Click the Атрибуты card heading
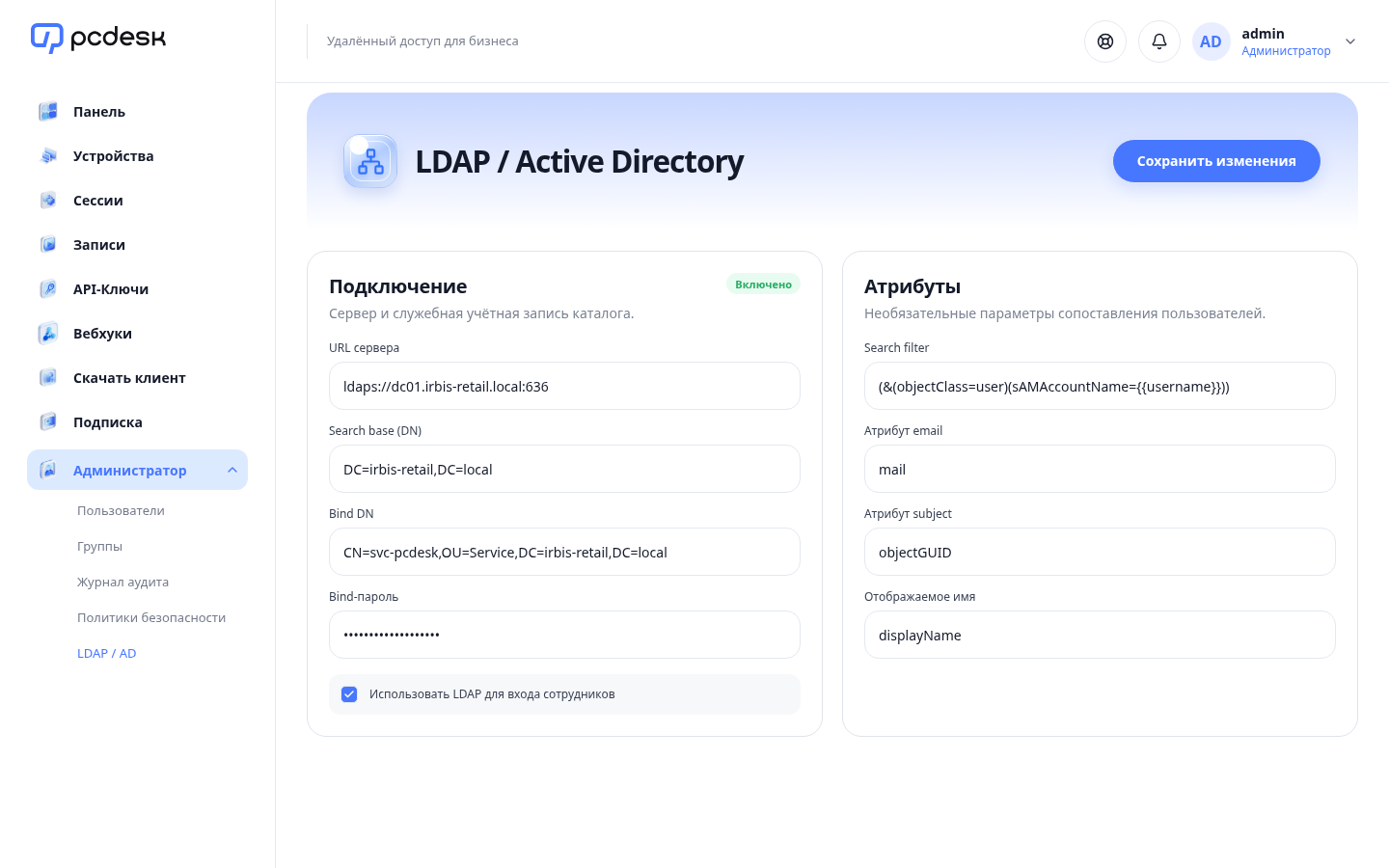1389x868 pixels. coord(912,286)
